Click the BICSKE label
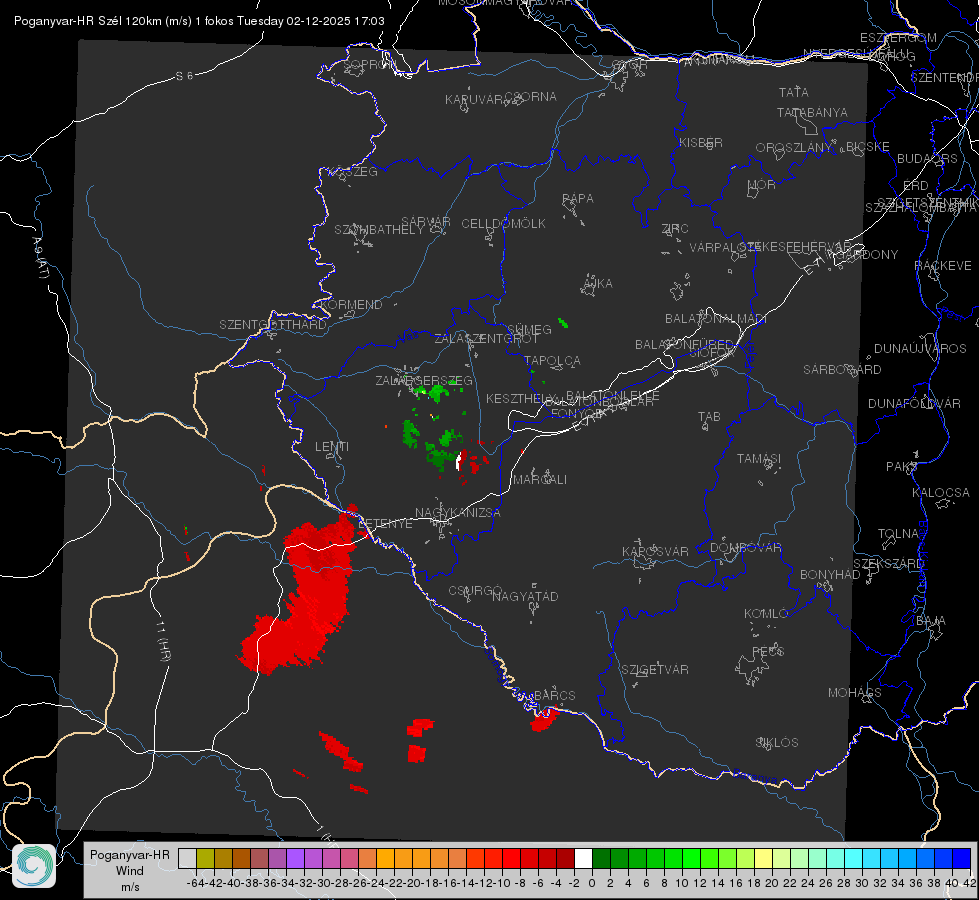The image size is (979, 900). [x=868, y=147]
